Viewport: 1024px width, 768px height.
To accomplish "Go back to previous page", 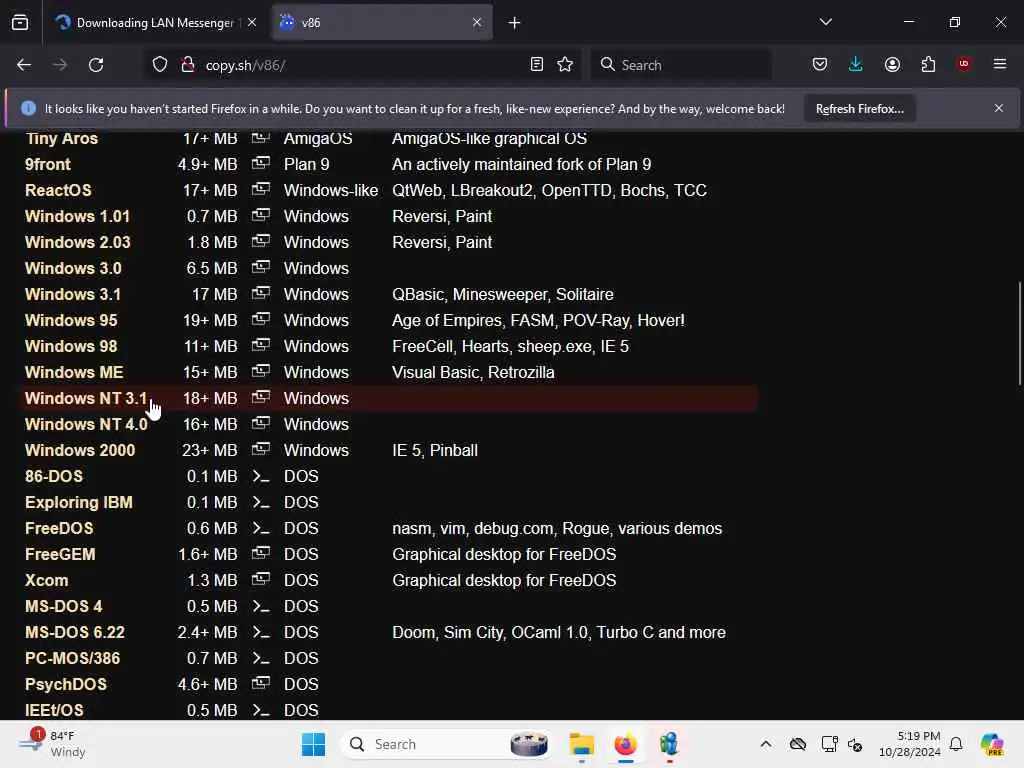I will point(24,65).
